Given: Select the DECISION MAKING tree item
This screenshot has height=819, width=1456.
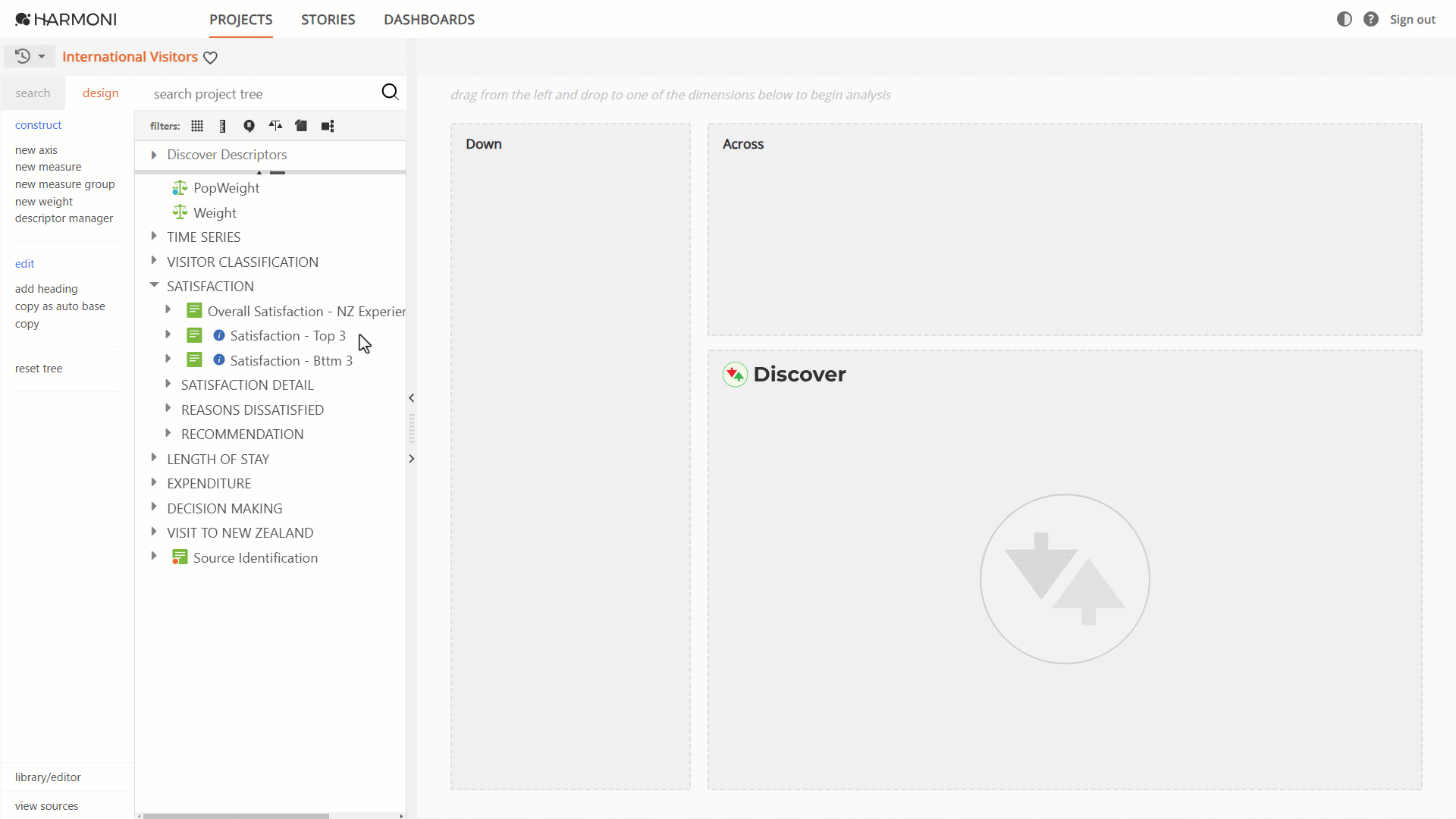Looking at the screenshot, I should (224, 509).
